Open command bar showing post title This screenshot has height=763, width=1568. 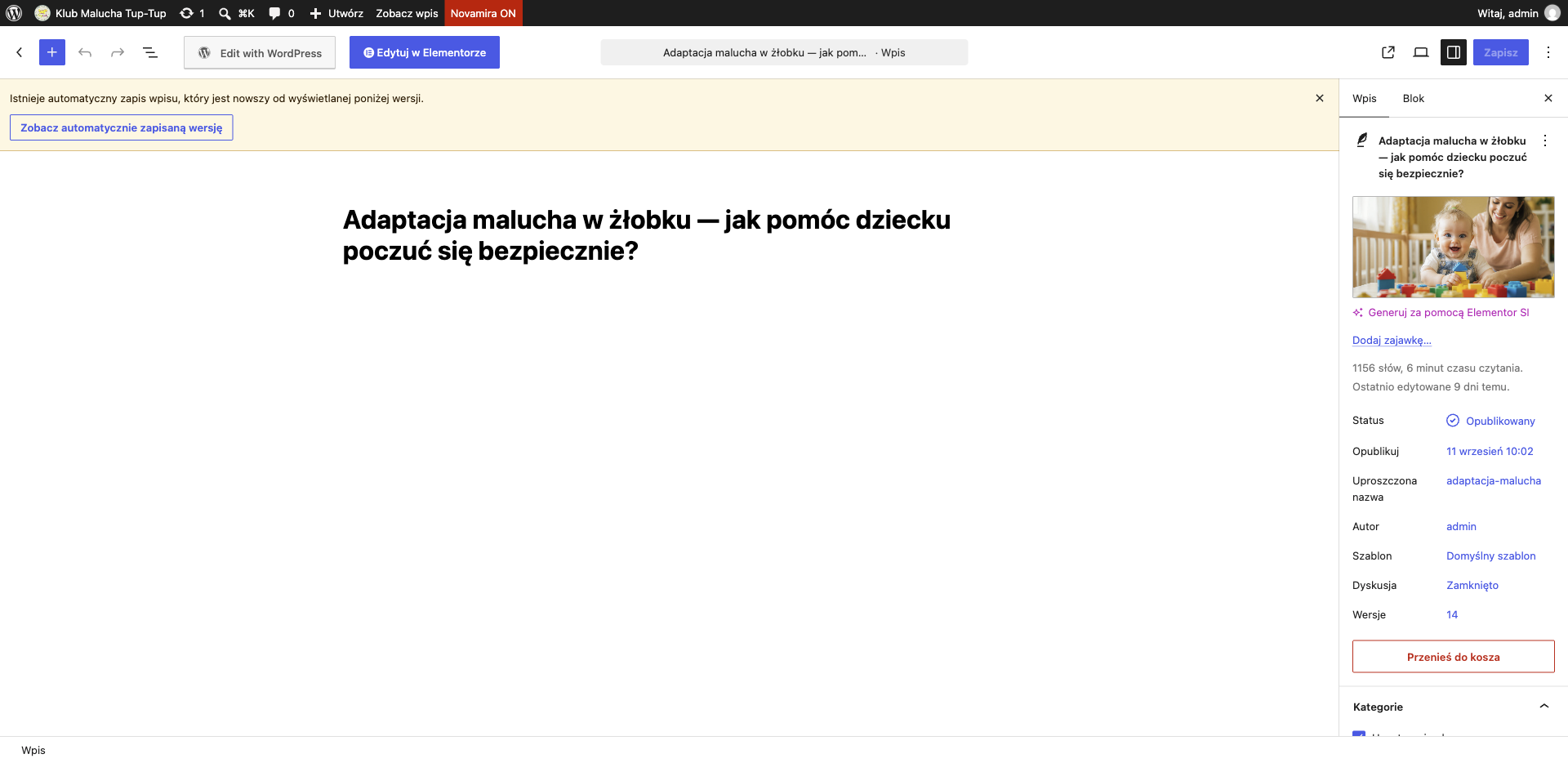784,52
